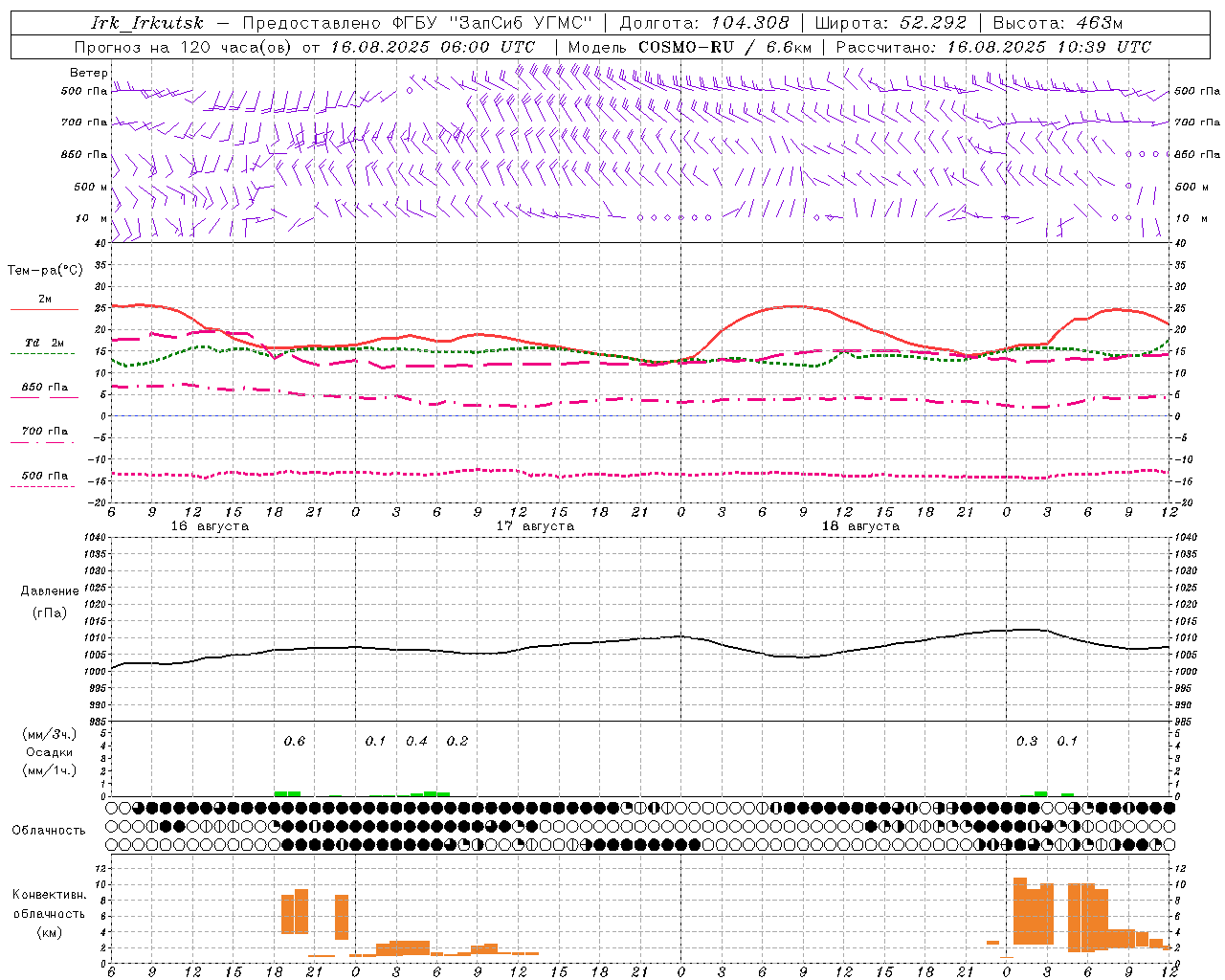Select the (мм/1ч.) precipitation unit label

click(50, 769)
